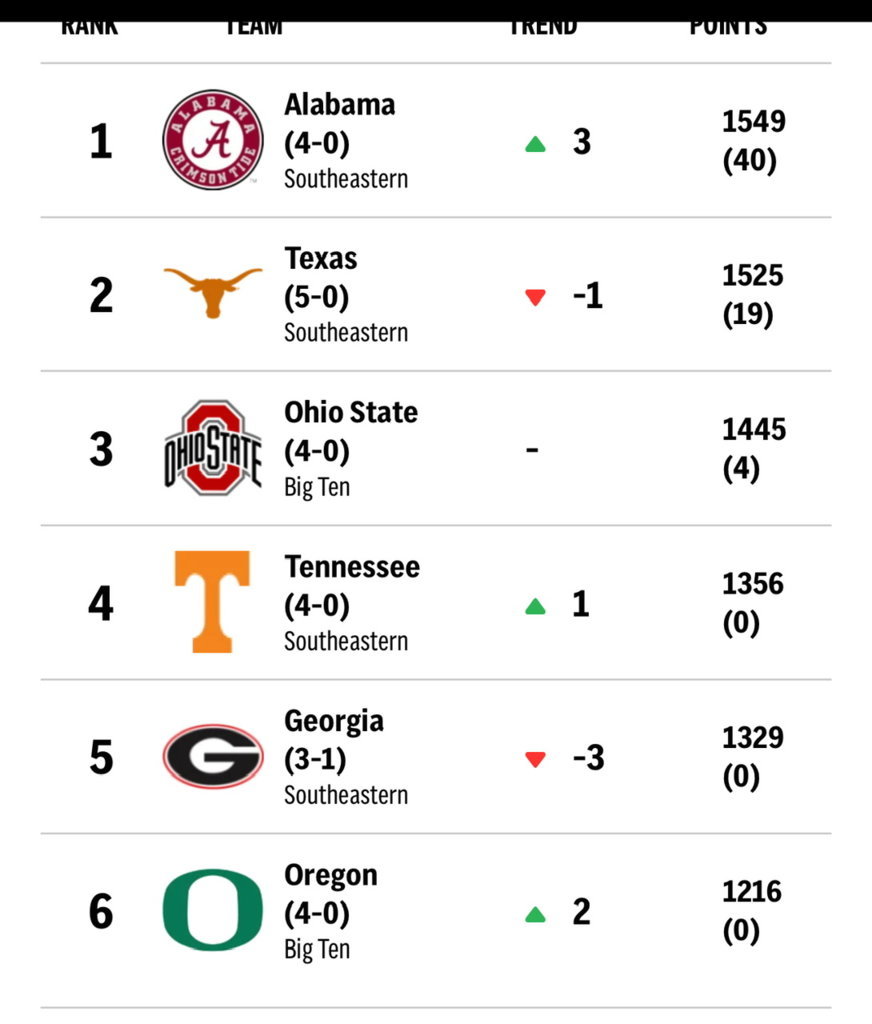
Task: Open the Georgia Bulldogs G logo
Action: coord(213,756)
